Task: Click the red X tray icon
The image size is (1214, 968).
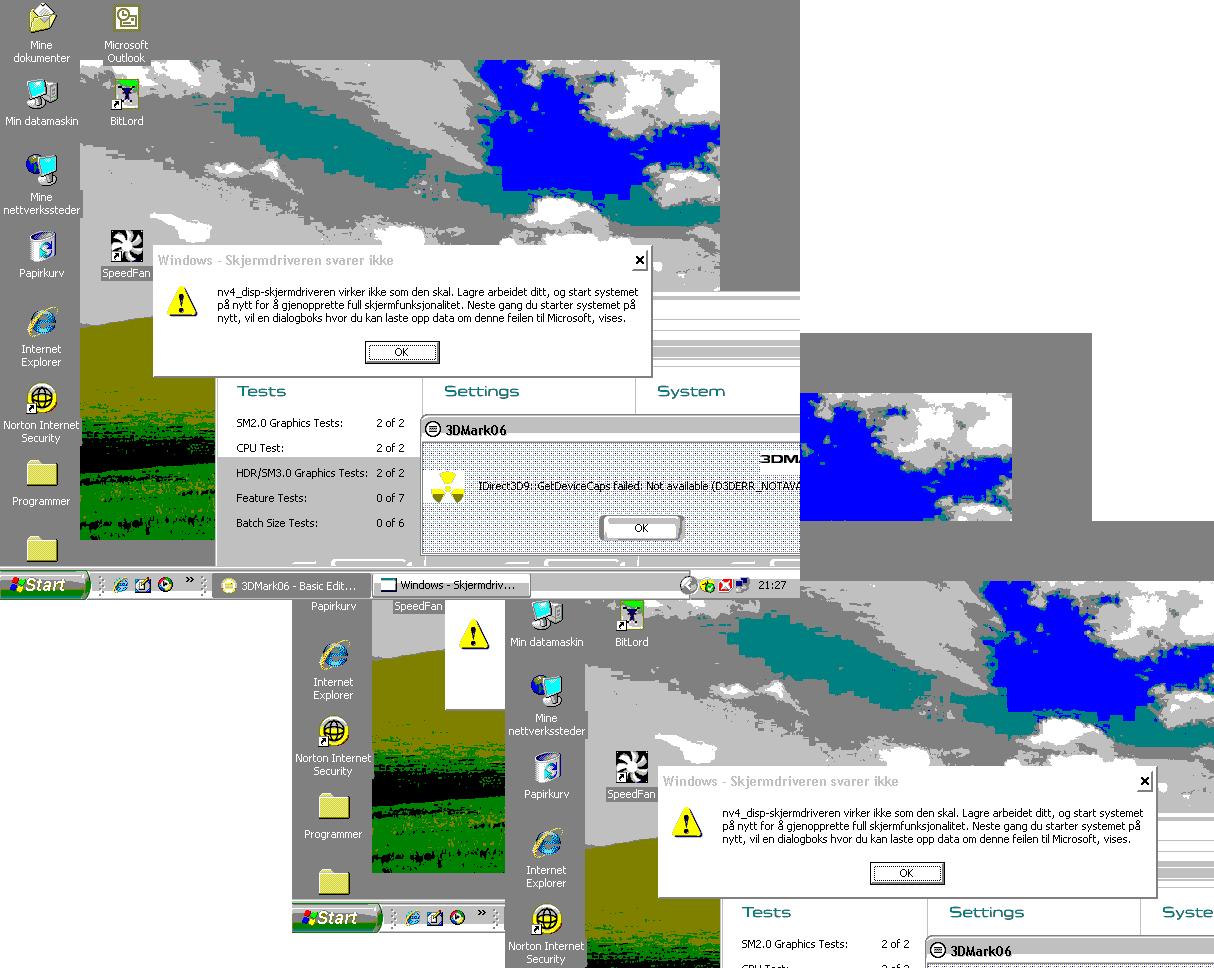Action: (725, 585)
